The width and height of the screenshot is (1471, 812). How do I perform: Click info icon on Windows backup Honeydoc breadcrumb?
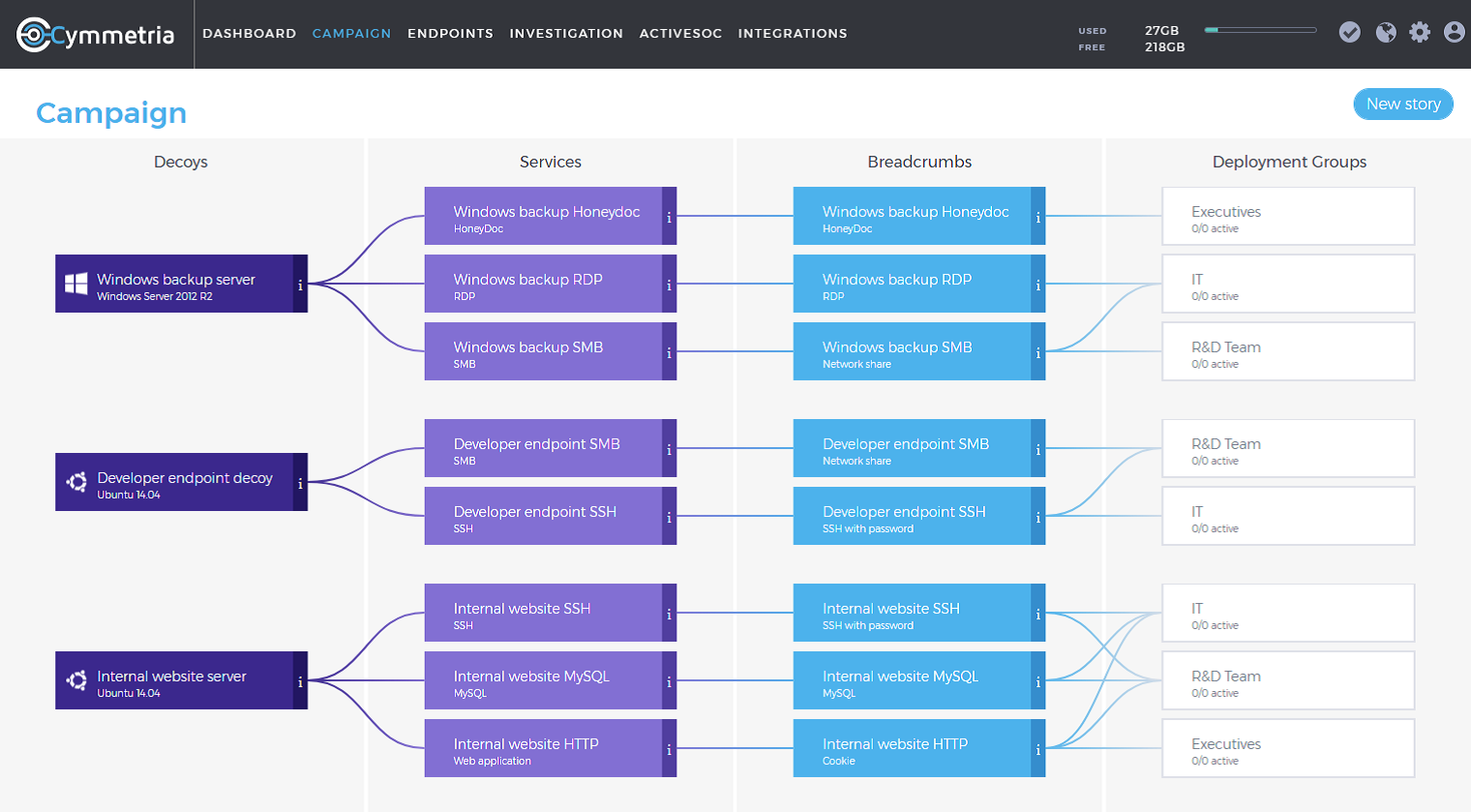click(x=1037, y=217)
